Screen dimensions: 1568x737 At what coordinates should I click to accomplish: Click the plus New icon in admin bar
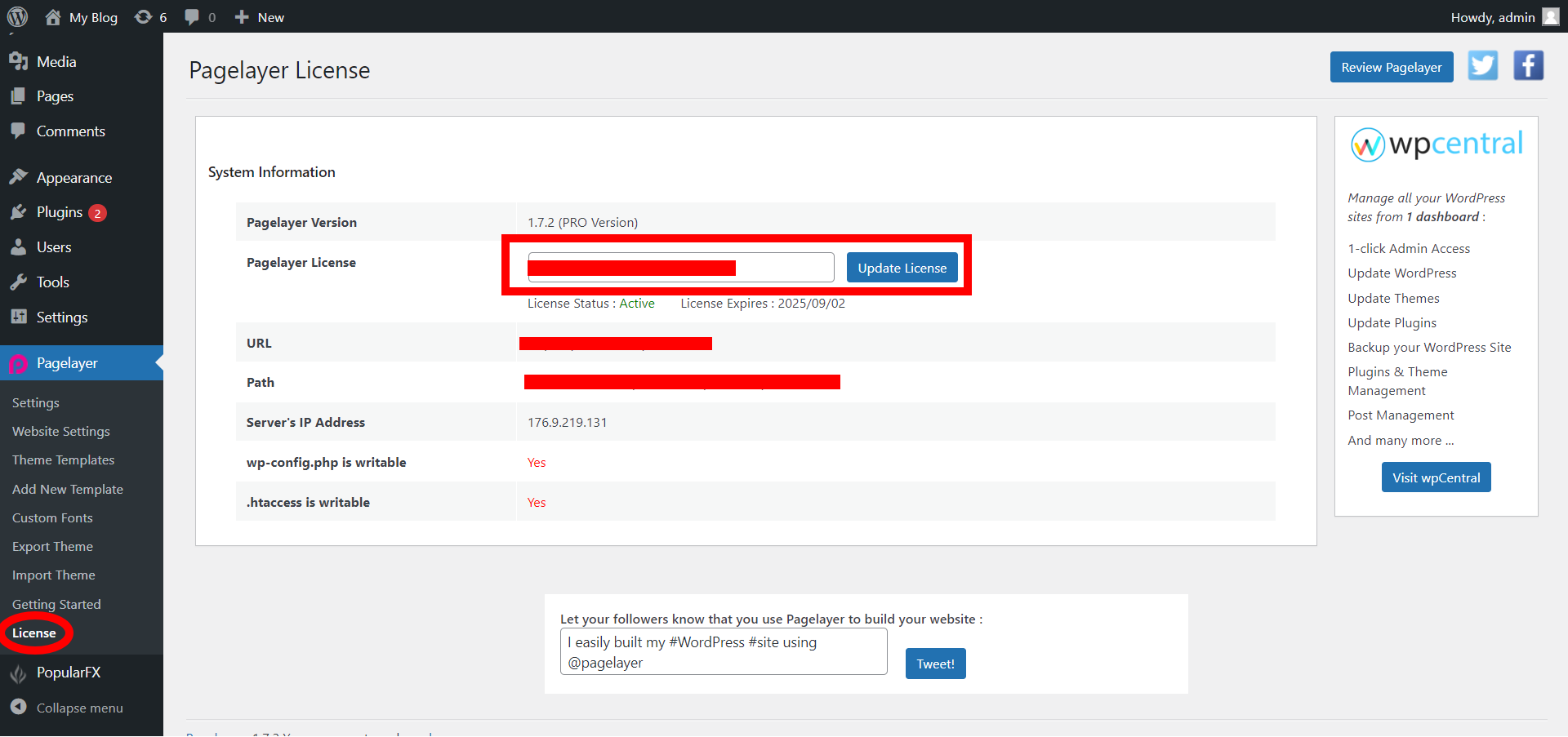coord(242,17)
